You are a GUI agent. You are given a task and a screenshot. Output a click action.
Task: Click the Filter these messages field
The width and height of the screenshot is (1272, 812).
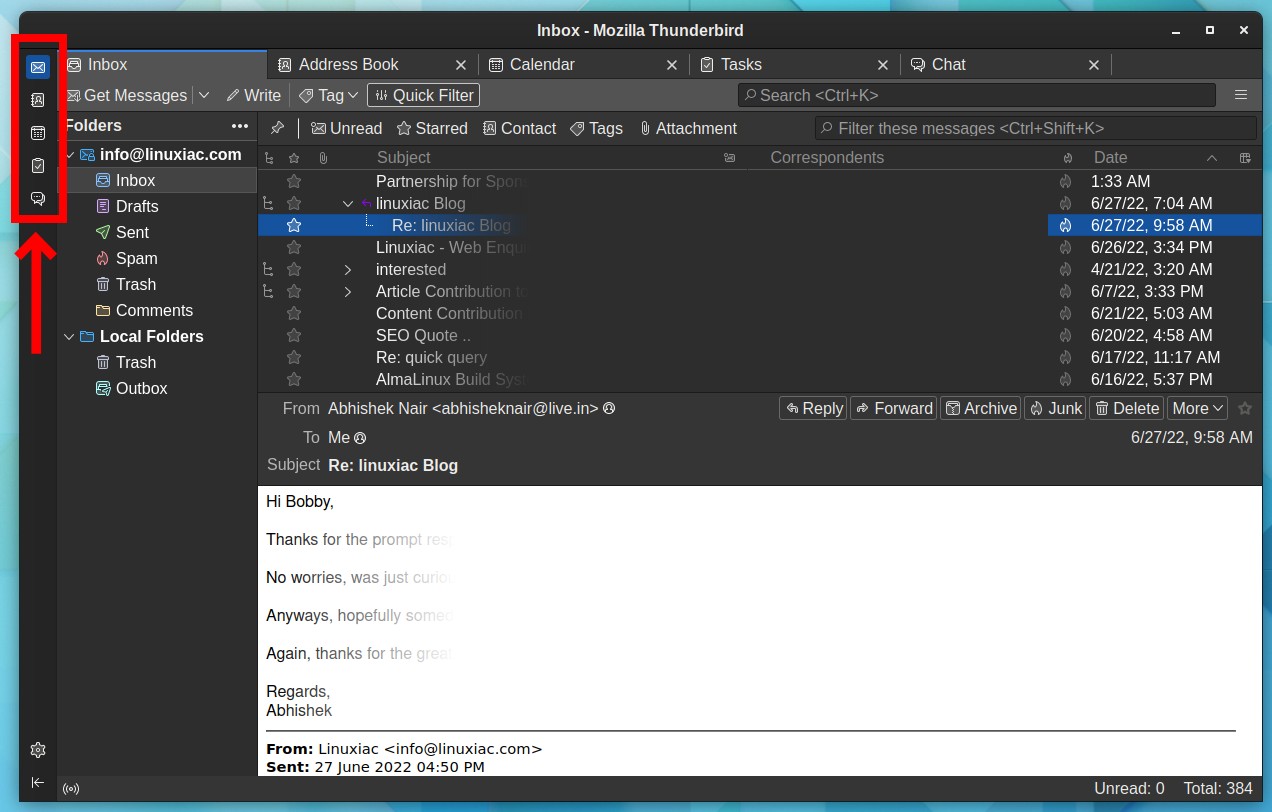(x=1036, y=128)
